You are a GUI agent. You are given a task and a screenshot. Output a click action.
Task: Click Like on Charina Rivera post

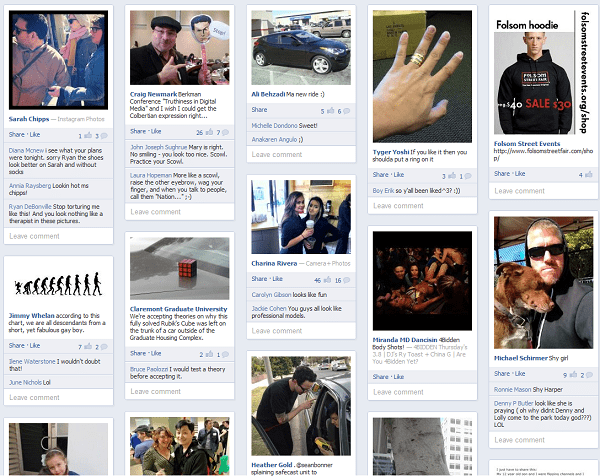277,279
